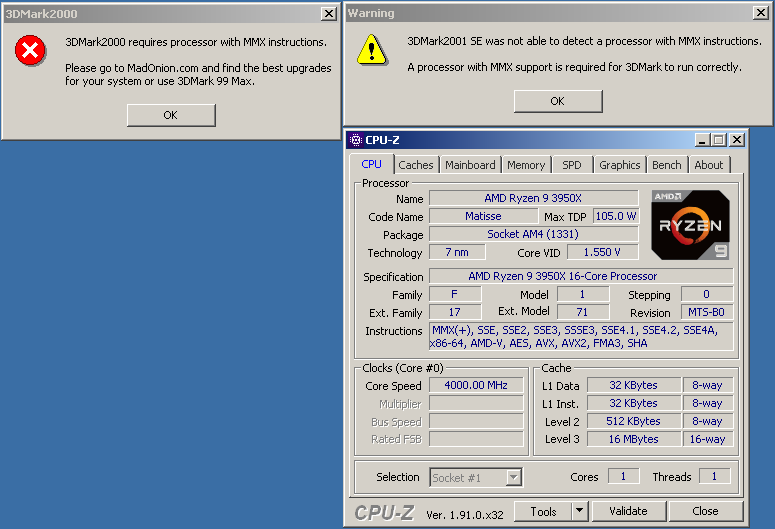Close the 3DMark2000 dialog
Viewport: 775px width, 529px height.
tap(329, 14)
